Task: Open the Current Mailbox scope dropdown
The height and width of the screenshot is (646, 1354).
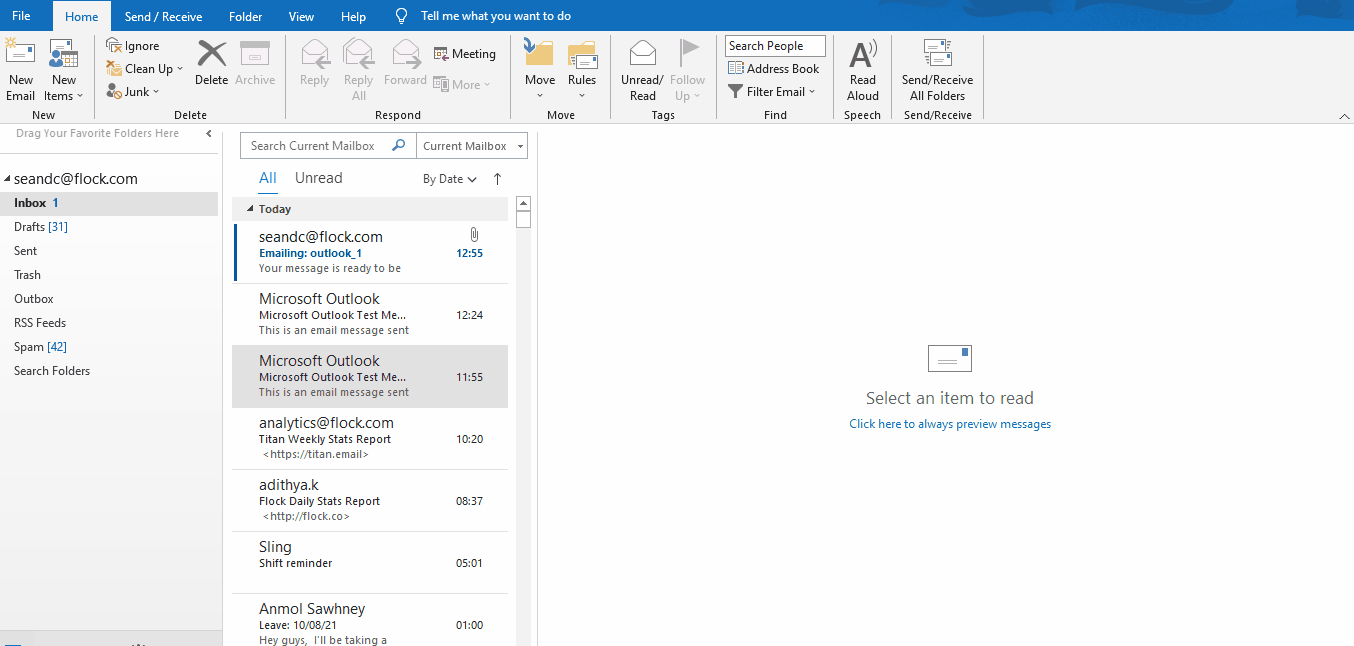Action: tap(471, 146)
